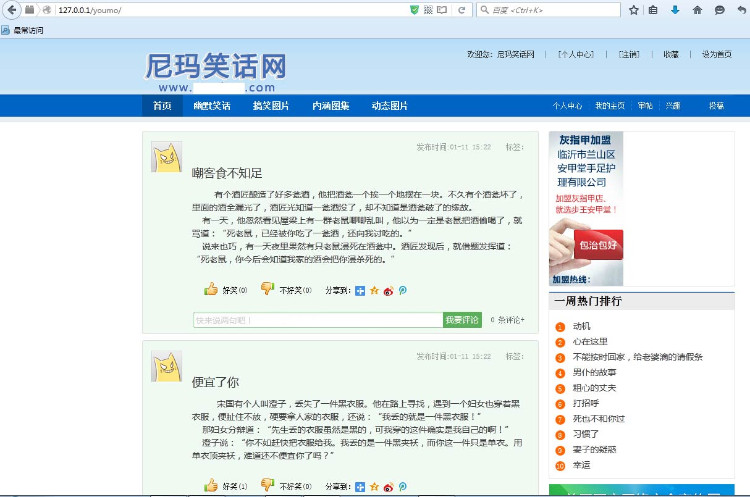Share 便宜了你 to QQ Zone star icon
The image size is (750, 497).
[374, 487]
